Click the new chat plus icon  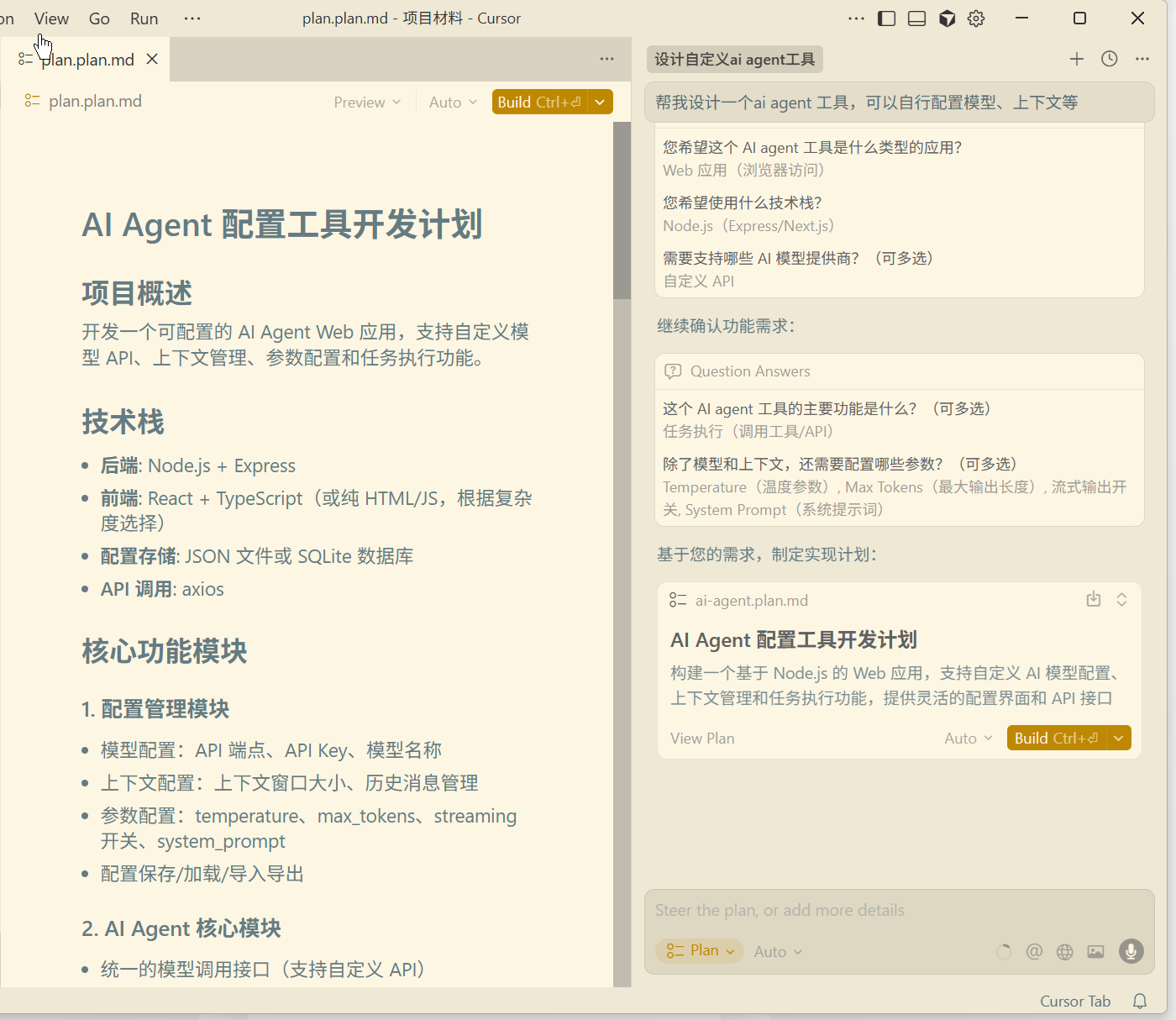(x=1076, y=59)
